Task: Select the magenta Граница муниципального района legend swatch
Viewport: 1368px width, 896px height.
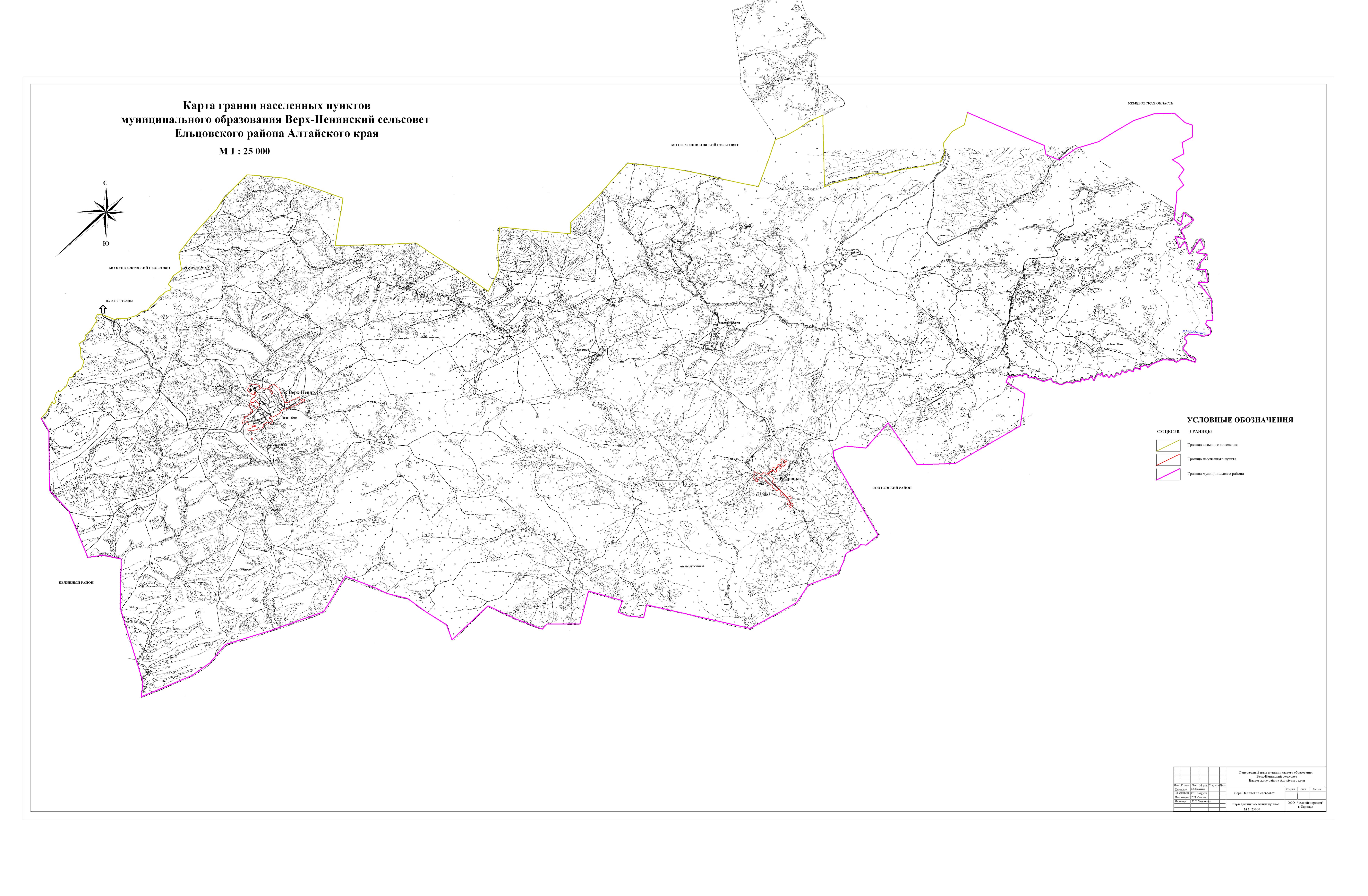Action: coord(1168,474)
